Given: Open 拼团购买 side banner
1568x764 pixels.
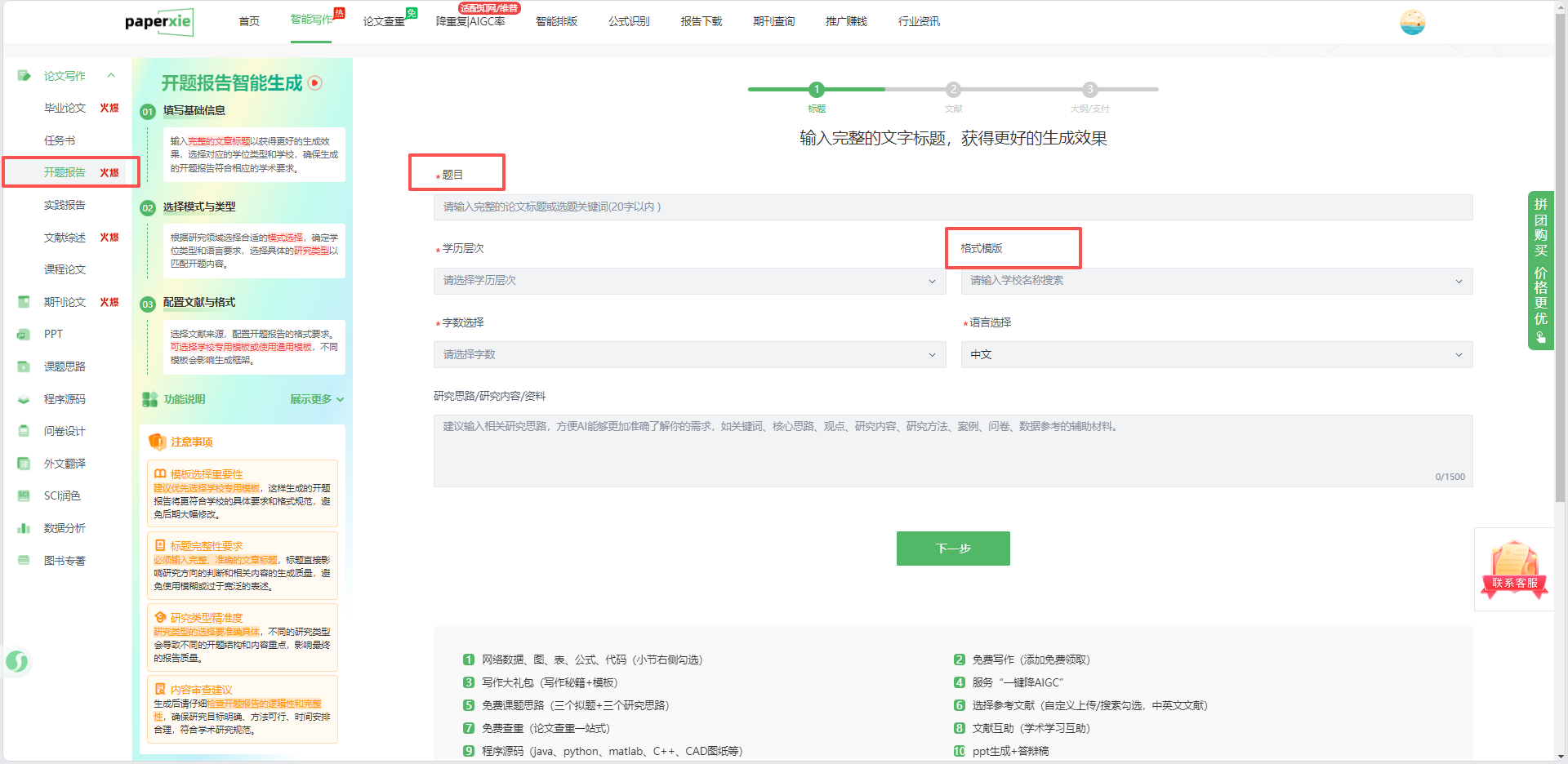Looking at the screenshot, I should [1540, 269].
